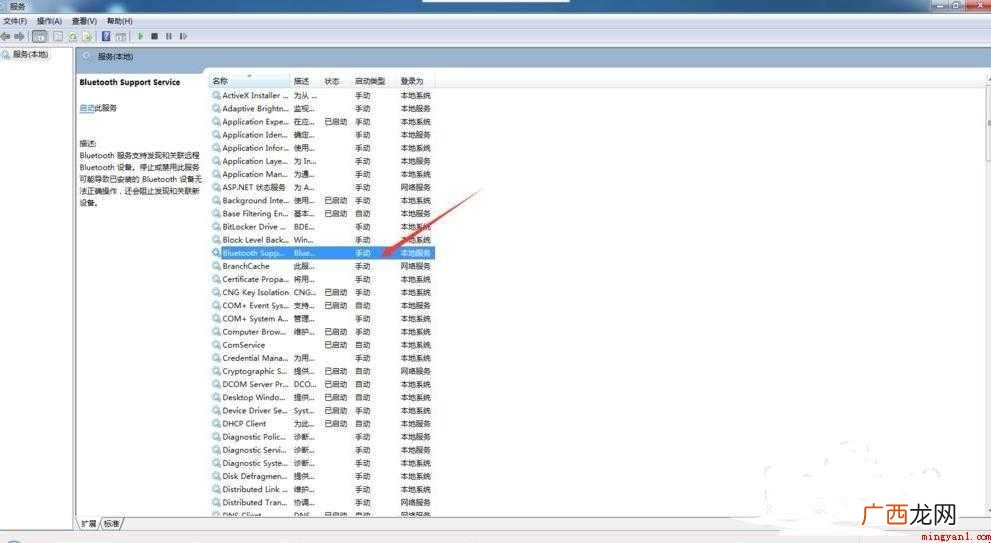Start the service with the green play icon
This screenshot has height=543, width=991.
click(141, 37)
